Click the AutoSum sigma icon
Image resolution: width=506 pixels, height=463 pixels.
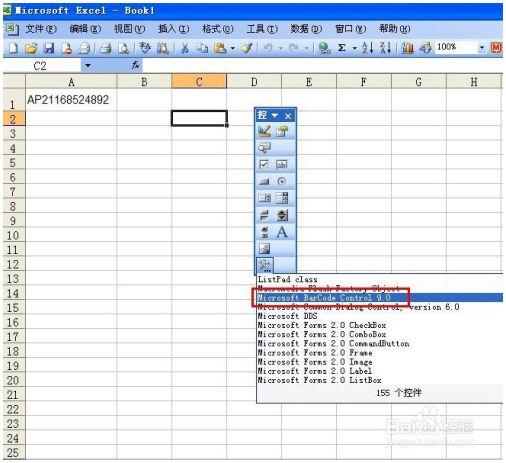pyautogui.click(x=342, y=48)
